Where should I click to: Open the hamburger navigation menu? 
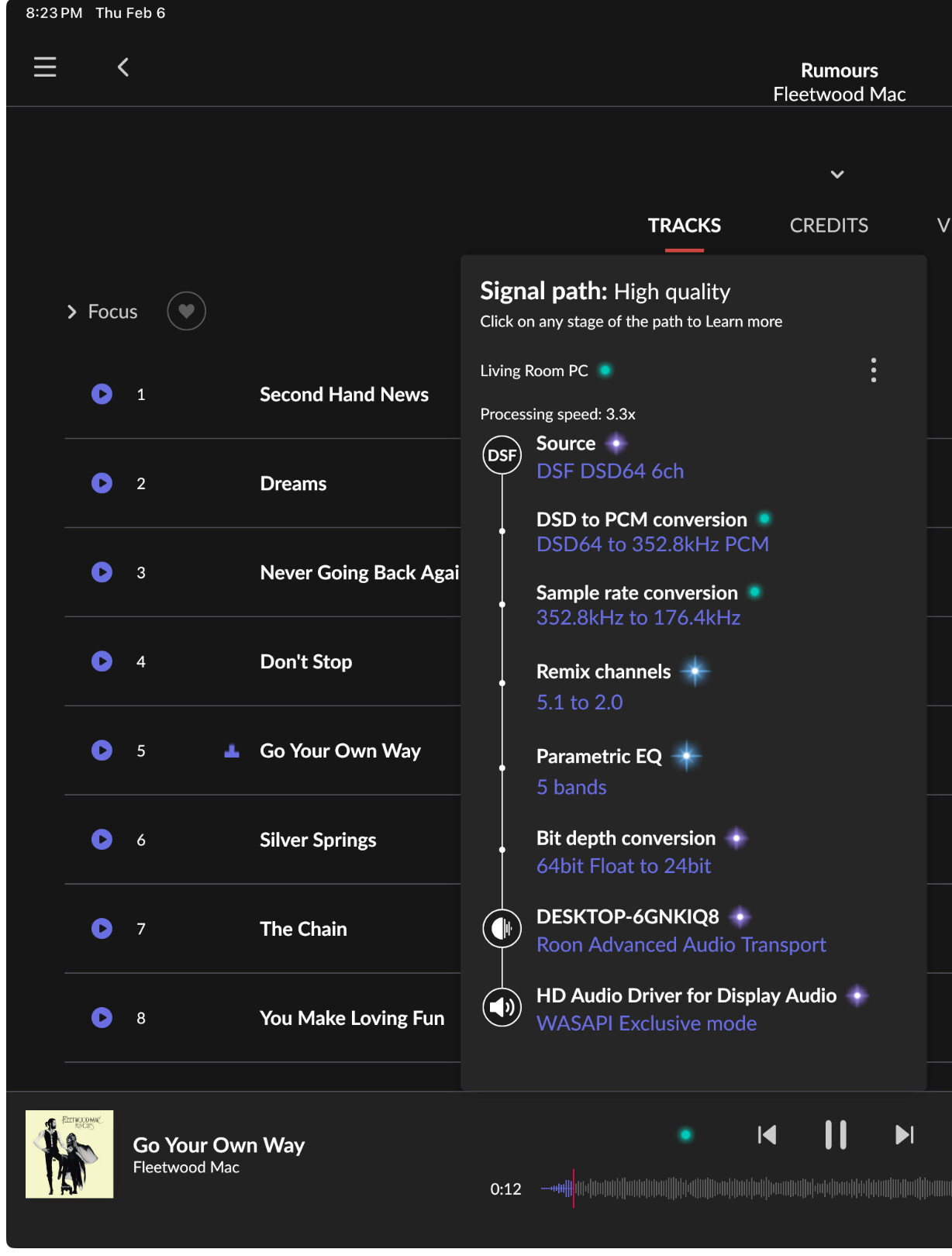coord(45,67)
